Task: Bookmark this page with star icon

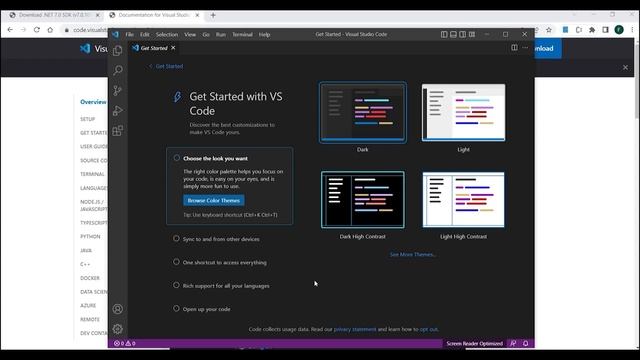Action: (549, 30)
